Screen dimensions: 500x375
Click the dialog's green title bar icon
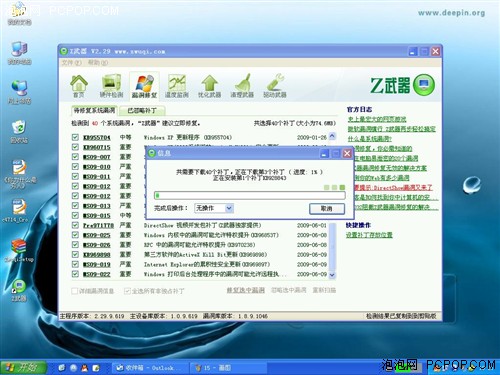tap(152, 153)
